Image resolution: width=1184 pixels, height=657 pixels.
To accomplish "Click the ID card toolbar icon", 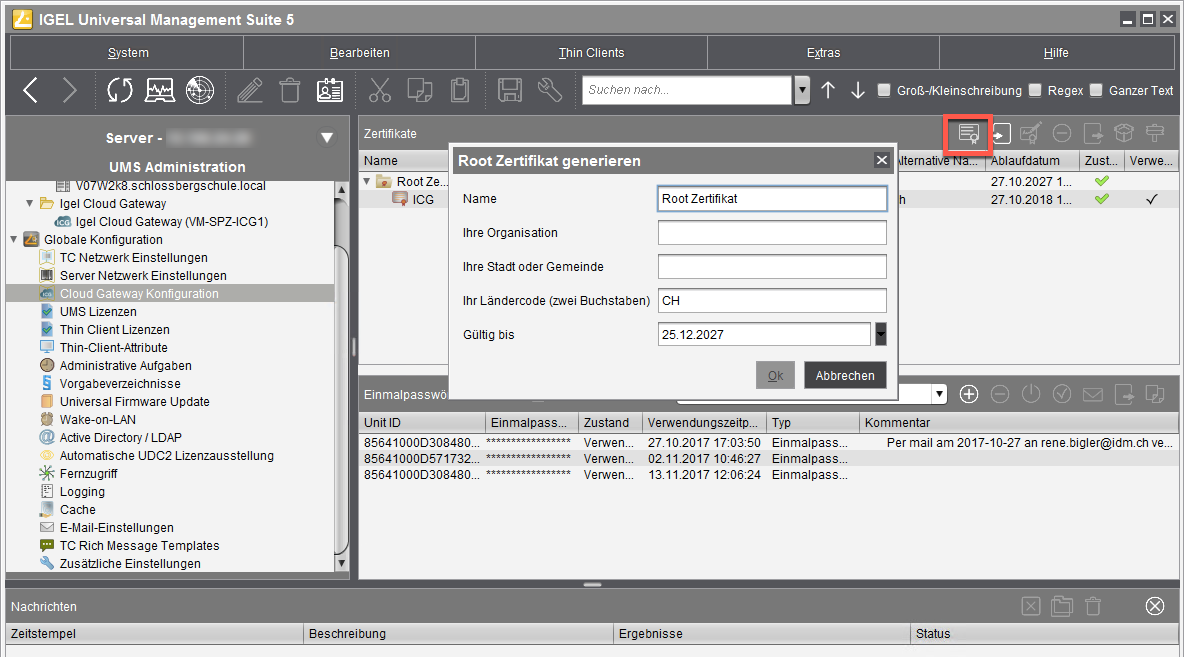I will pos(329,91).
